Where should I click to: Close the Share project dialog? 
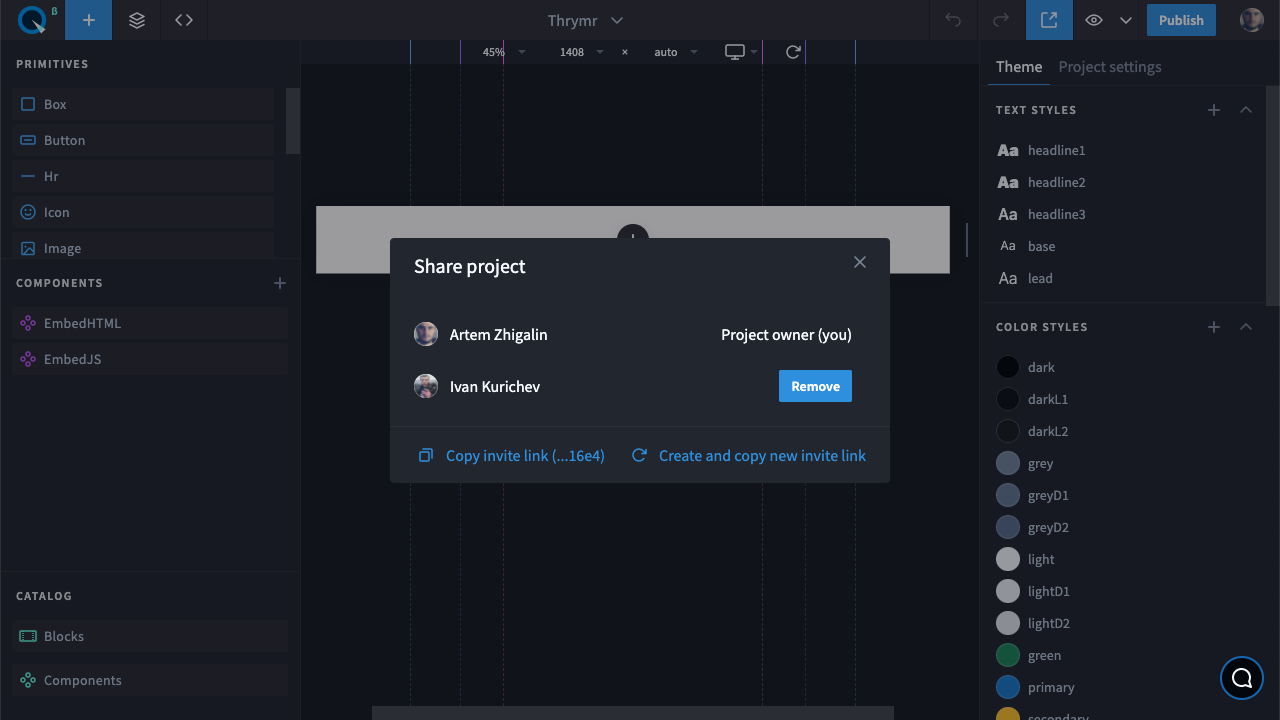[x=860, y=262]
